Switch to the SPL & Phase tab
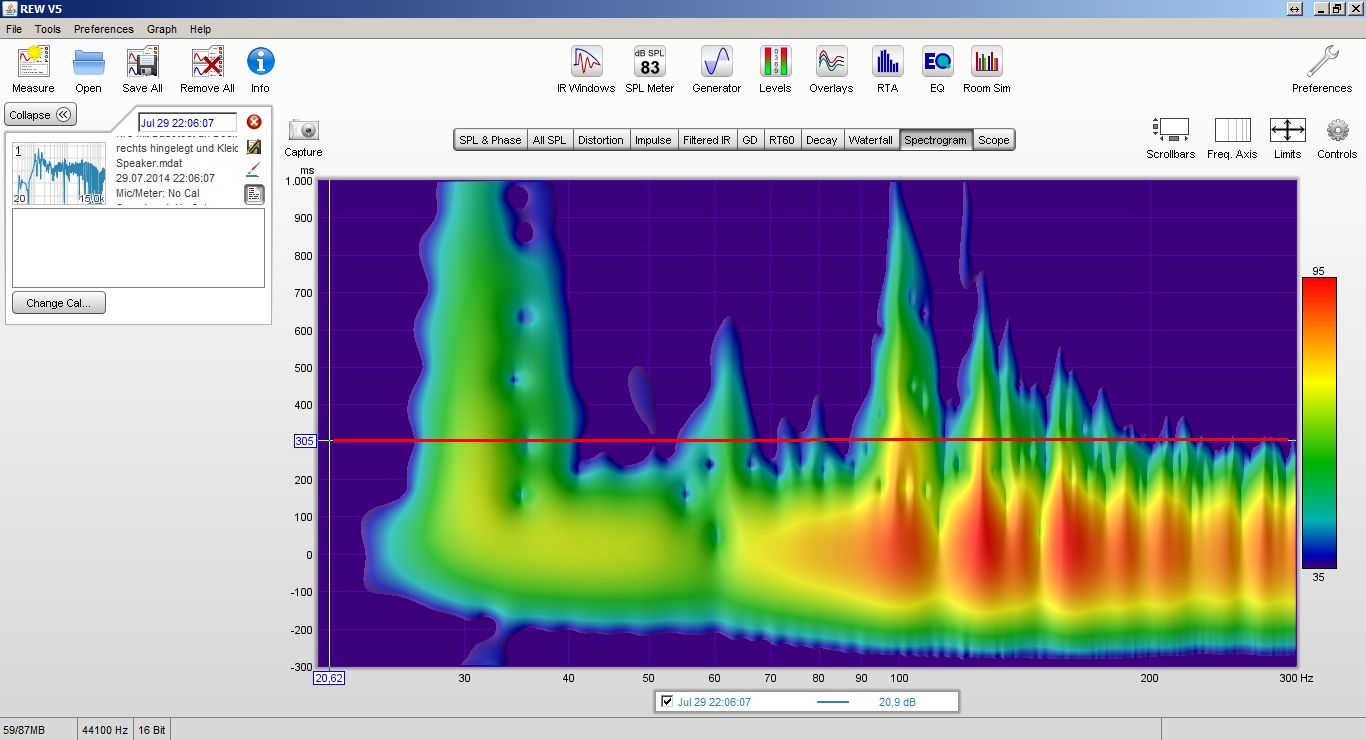This screenshot has width=1366, height=740. coord(490,140)
